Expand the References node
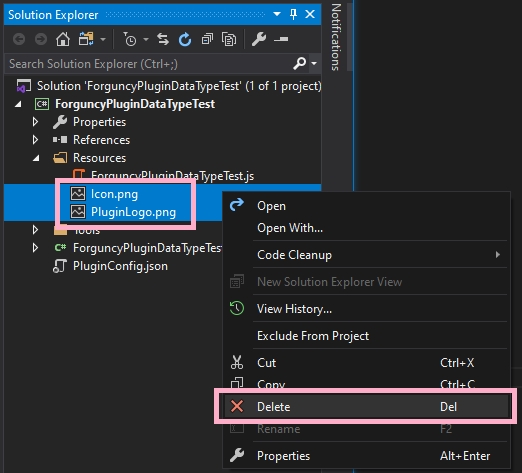 pyautogui.click(x=35, y=140)
